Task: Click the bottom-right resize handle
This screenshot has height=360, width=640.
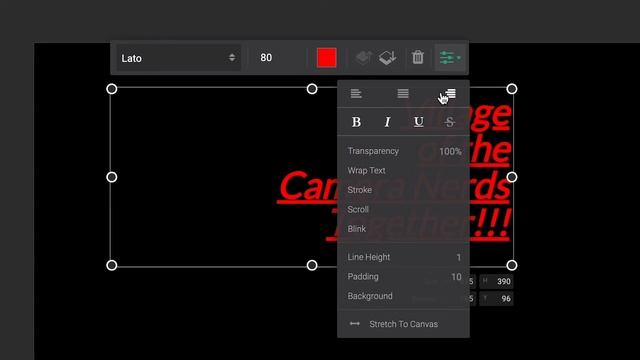Action: pos(512,265)
